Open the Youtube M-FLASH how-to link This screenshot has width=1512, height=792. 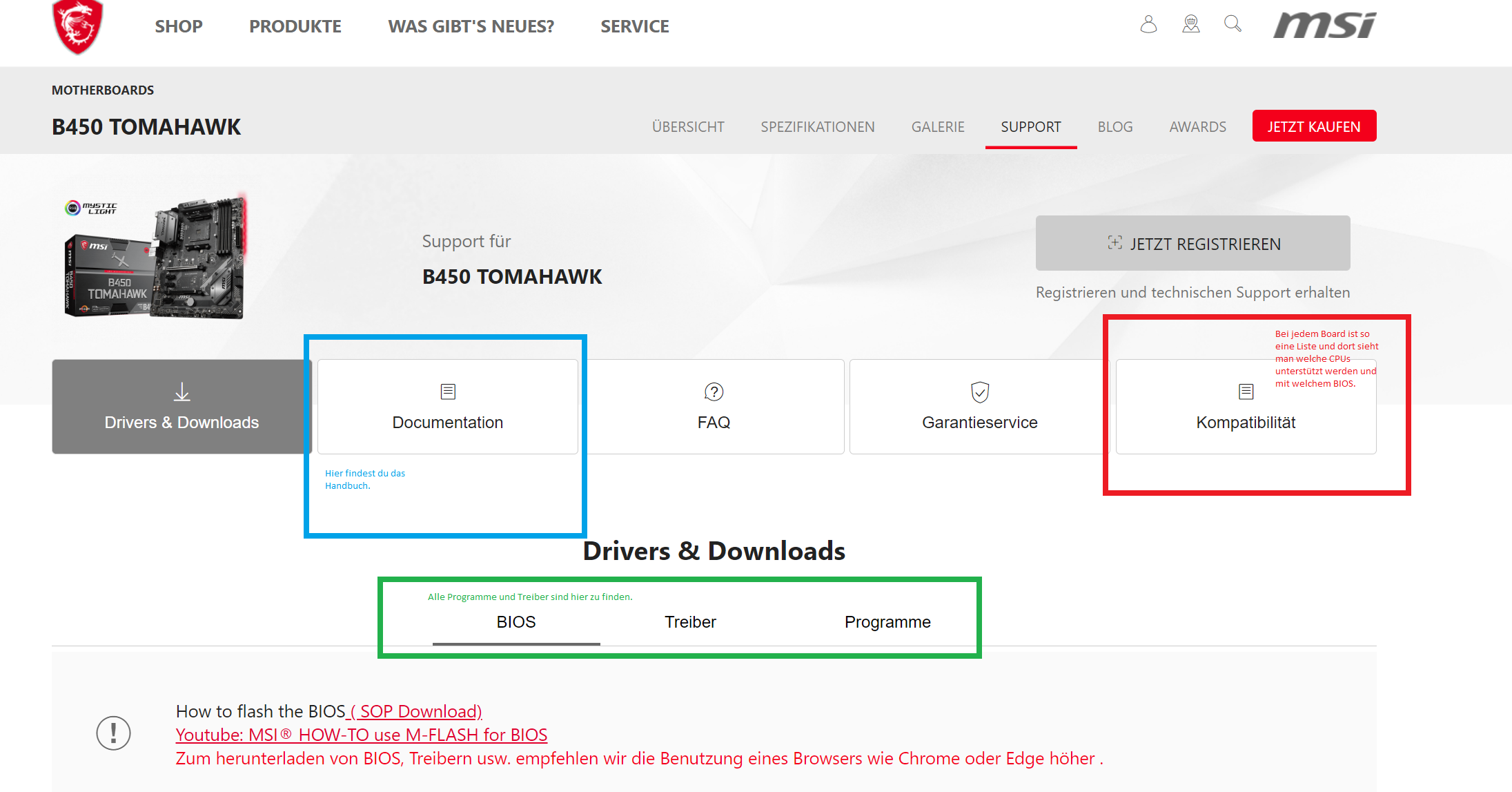click(x=362, y=735)
